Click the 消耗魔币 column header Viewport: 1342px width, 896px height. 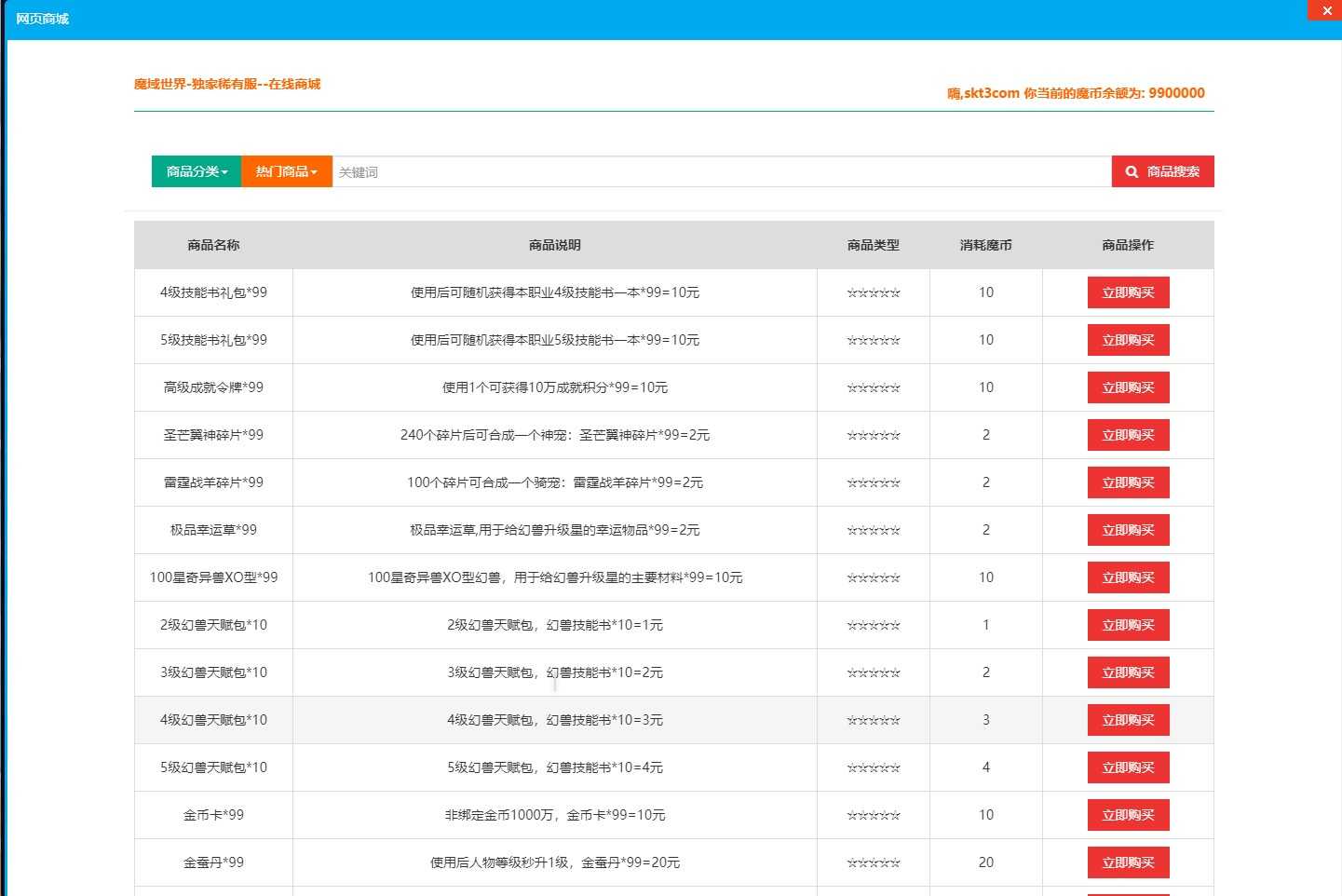(985, 245)
